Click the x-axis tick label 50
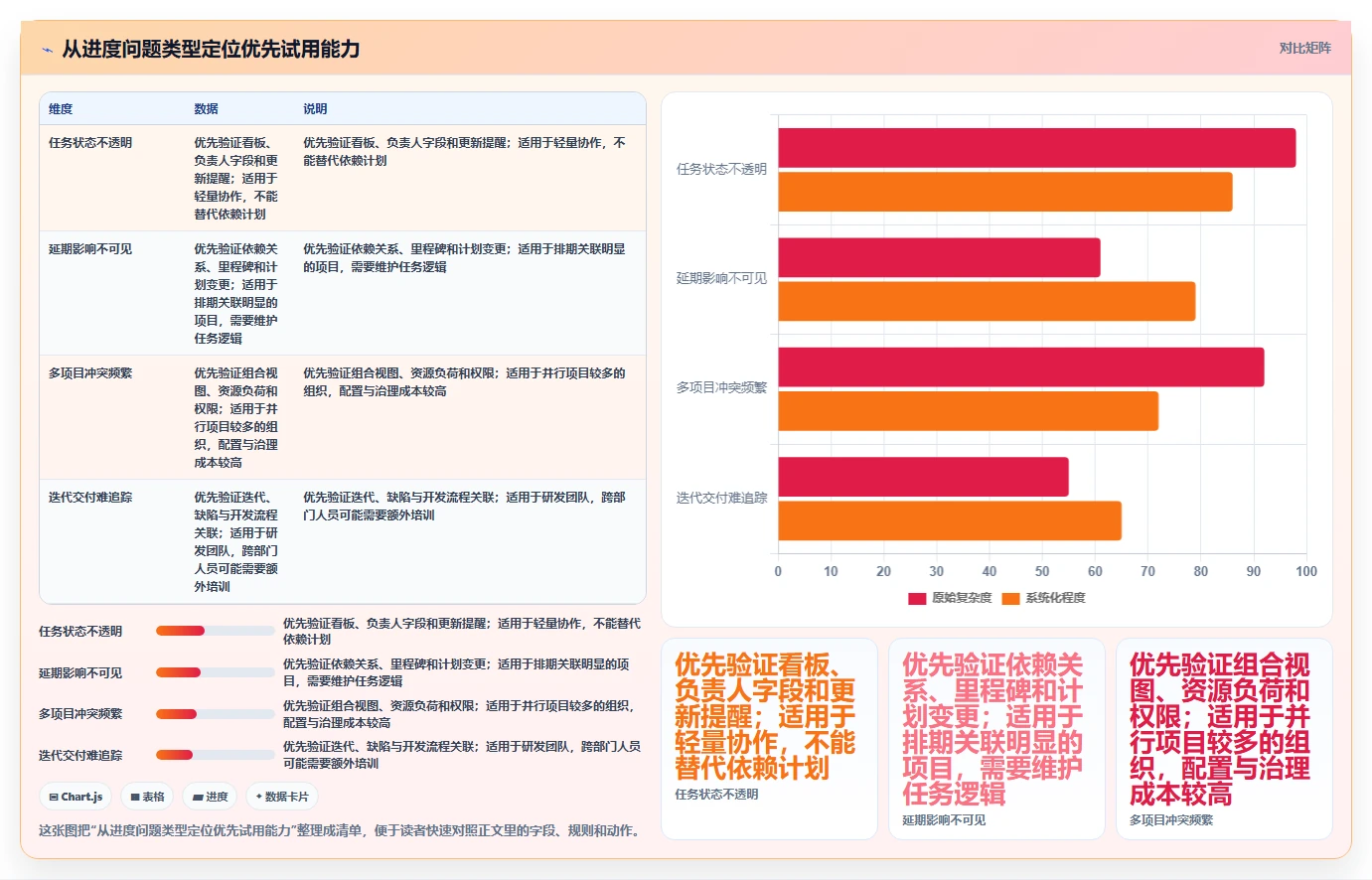1372x880 pixels. click(1042, 571)
